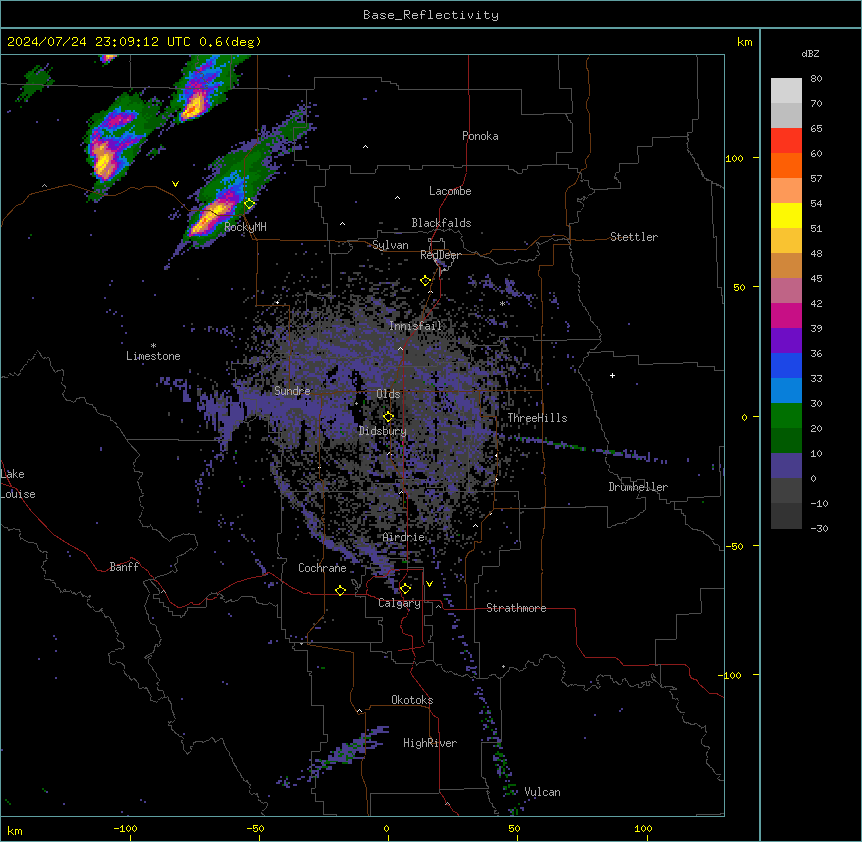This screenshot has width=862, height=842.
Task: Select the -100 tick on the right axis
Action: (x=730, y=675)
